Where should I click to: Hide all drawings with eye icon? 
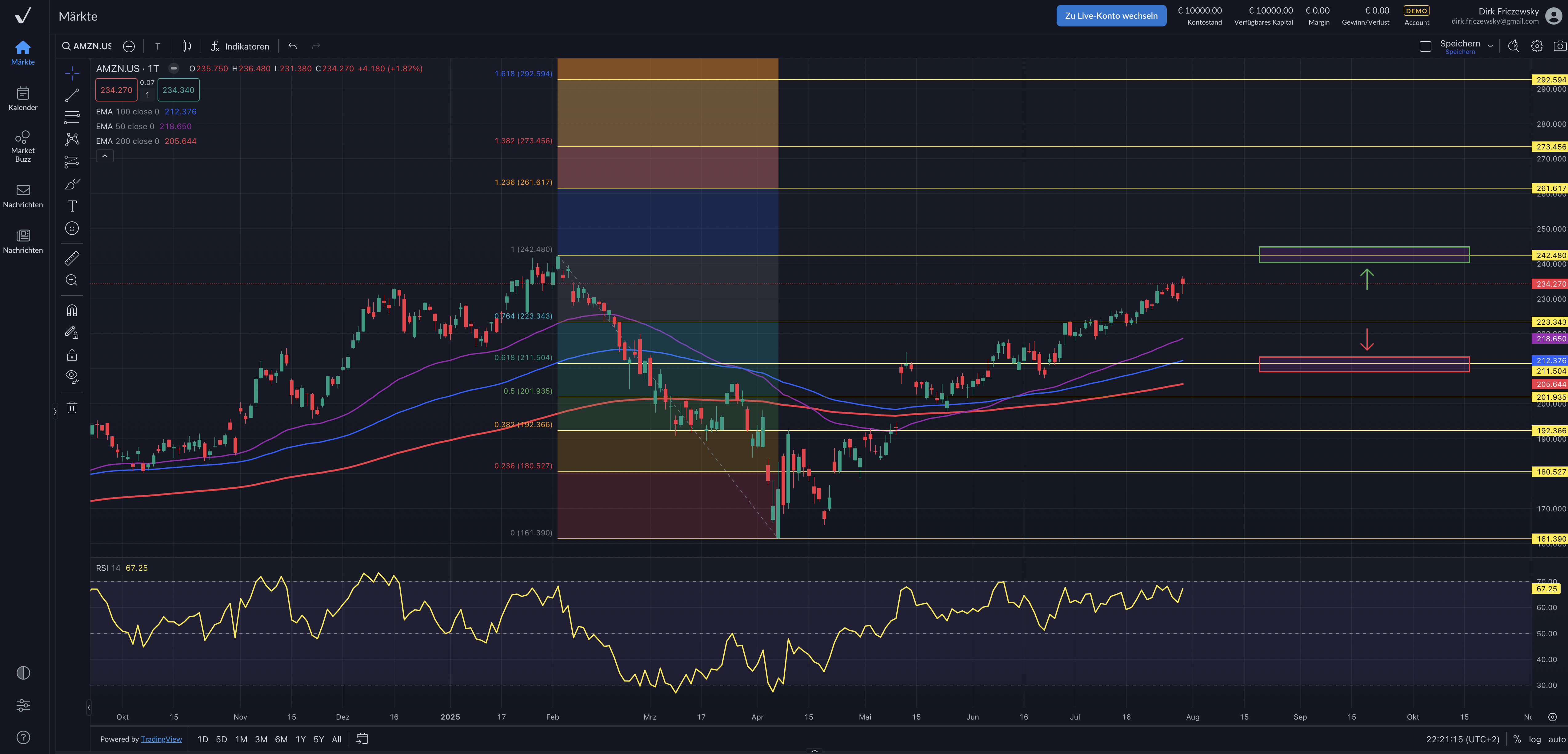[x=72, y=376]
